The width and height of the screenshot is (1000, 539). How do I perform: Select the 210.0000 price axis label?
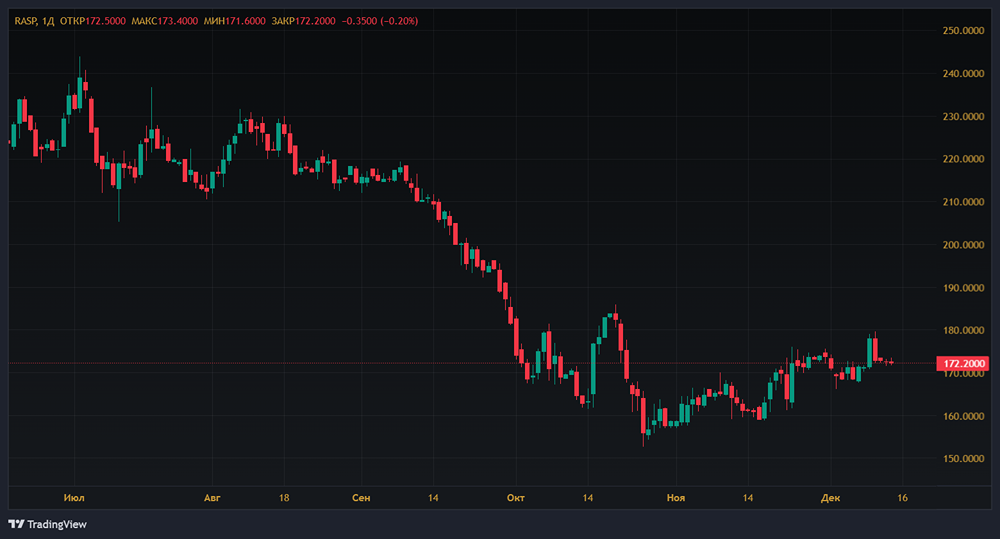click(963, 202)
